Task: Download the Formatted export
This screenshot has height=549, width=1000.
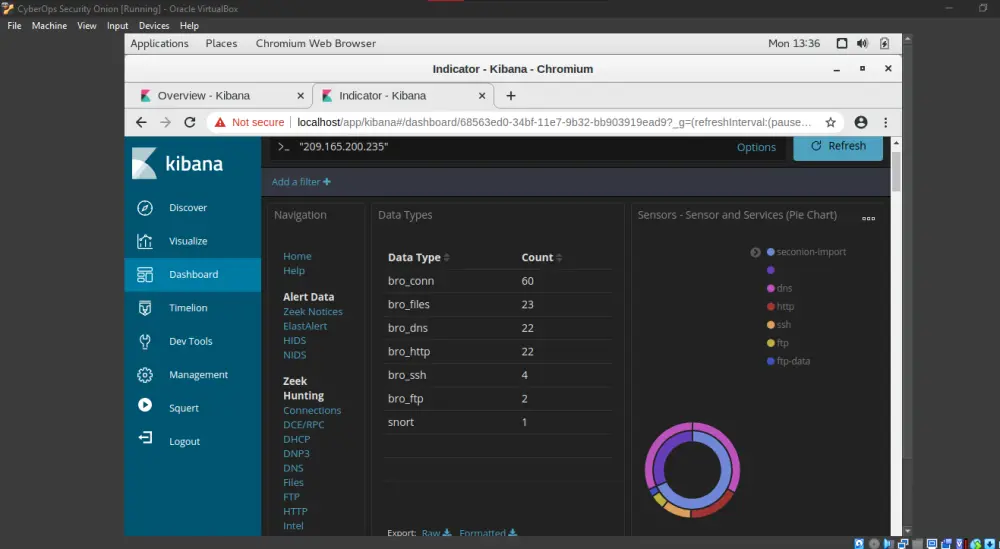Action: (x=489, y=533)
